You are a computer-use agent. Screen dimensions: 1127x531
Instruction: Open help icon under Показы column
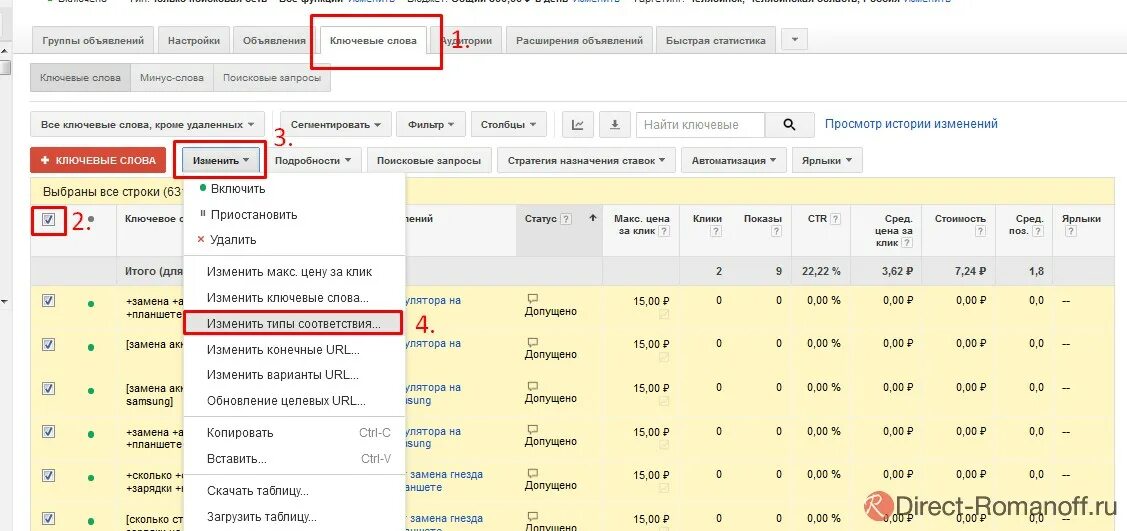coord(776,231)
